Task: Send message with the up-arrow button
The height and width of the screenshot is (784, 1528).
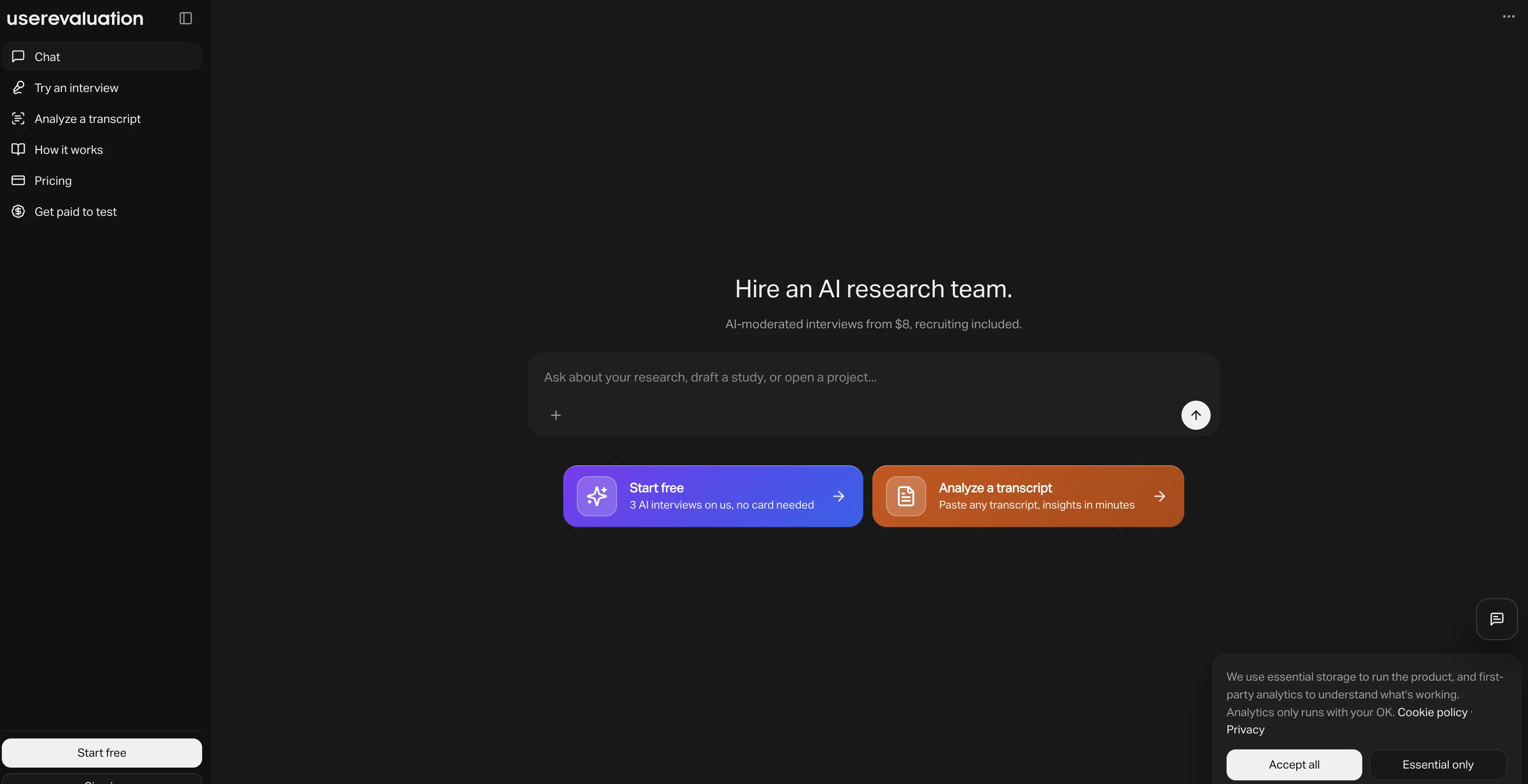Action: click(1196, 415)
